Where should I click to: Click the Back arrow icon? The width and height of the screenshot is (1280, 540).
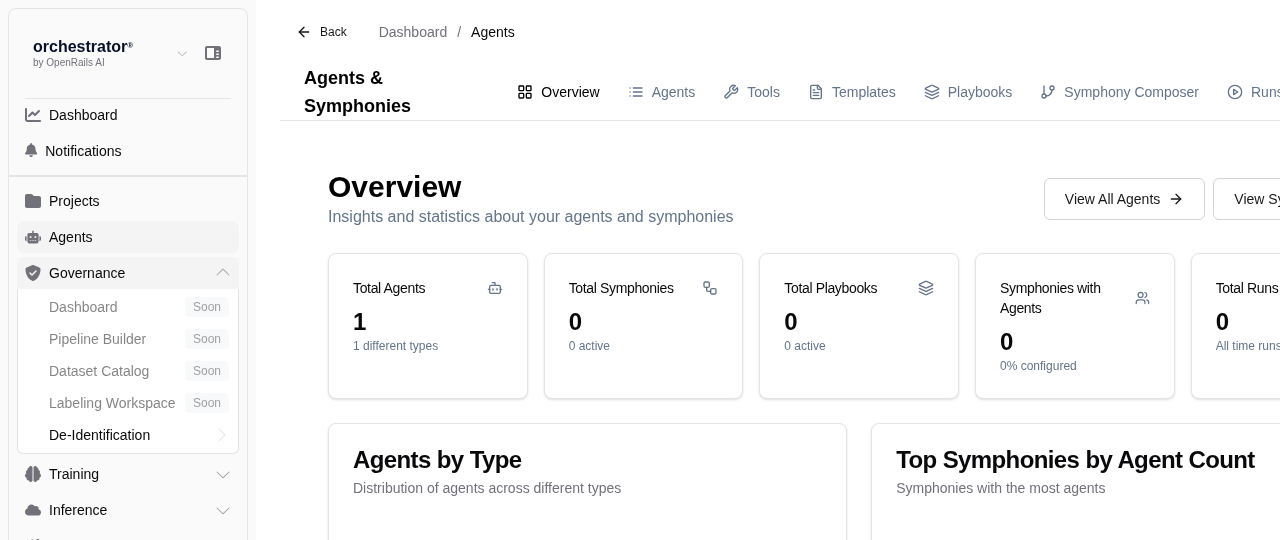coord(304,32)
